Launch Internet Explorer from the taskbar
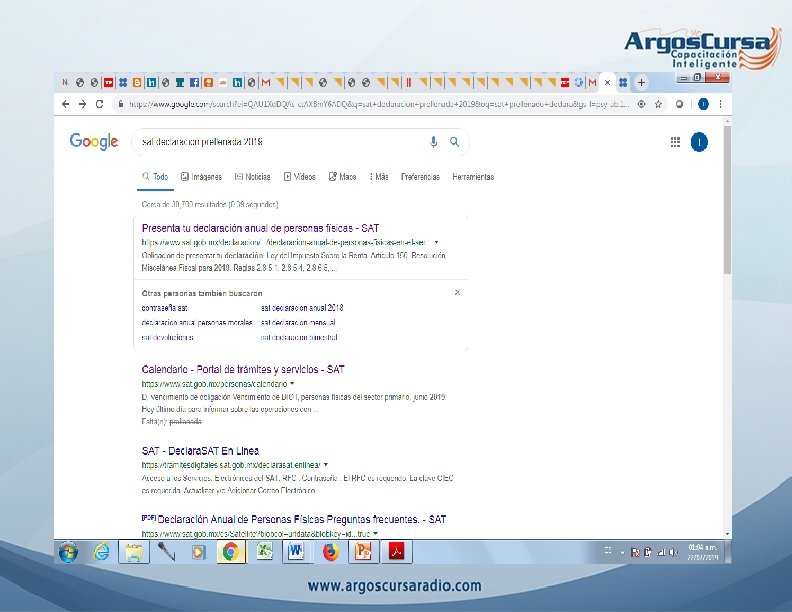Viewport: 792px width, 612px height. click(102, 552)
